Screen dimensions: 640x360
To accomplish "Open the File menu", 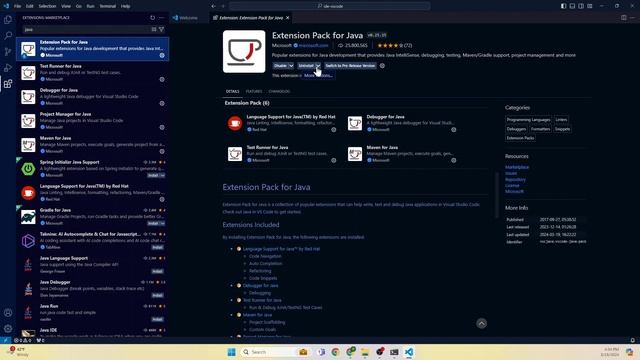I will [x=18, y=6].
